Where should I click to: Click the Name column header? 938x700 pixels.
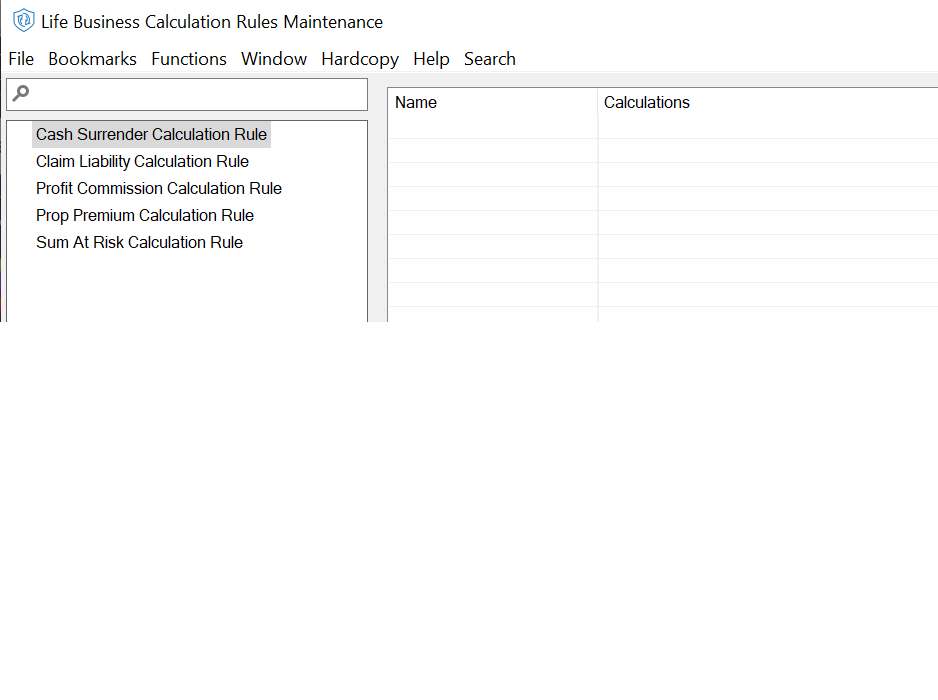click(417, 102)
